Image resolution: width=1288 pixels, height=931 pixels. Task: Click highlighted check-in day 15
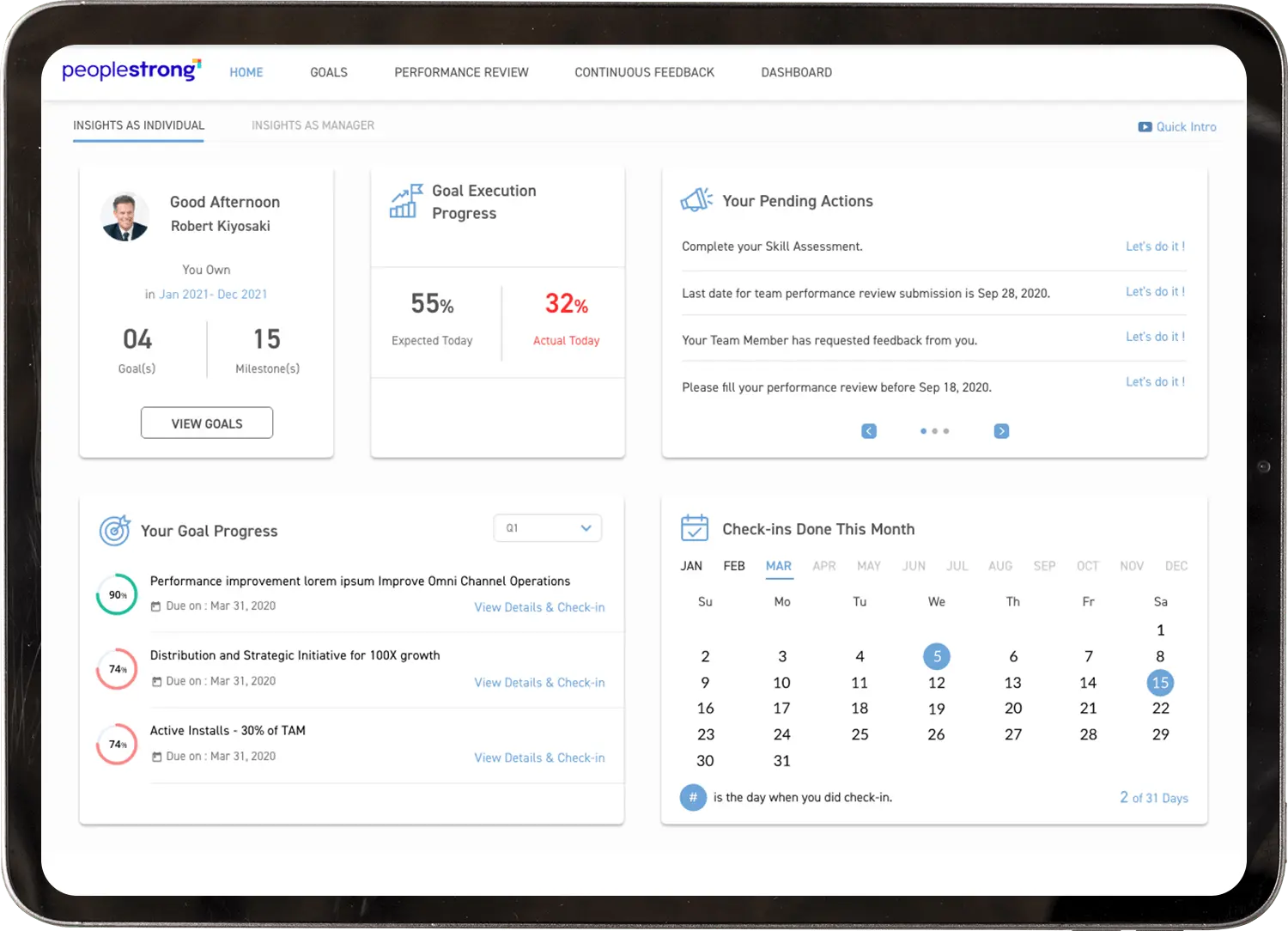(1160, 683)
